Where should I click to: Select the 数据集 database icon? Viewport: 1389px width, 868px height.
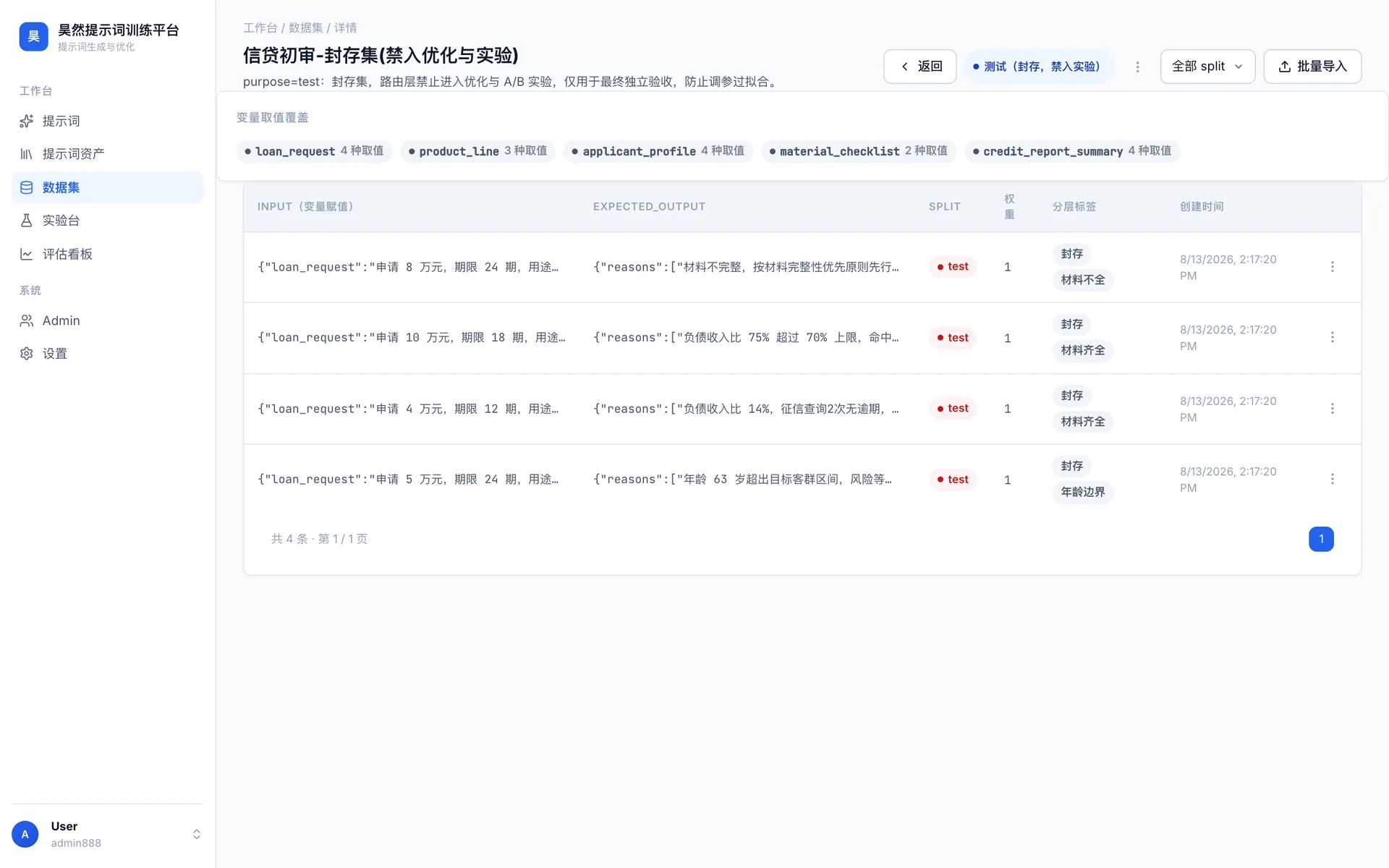(27, 187)
